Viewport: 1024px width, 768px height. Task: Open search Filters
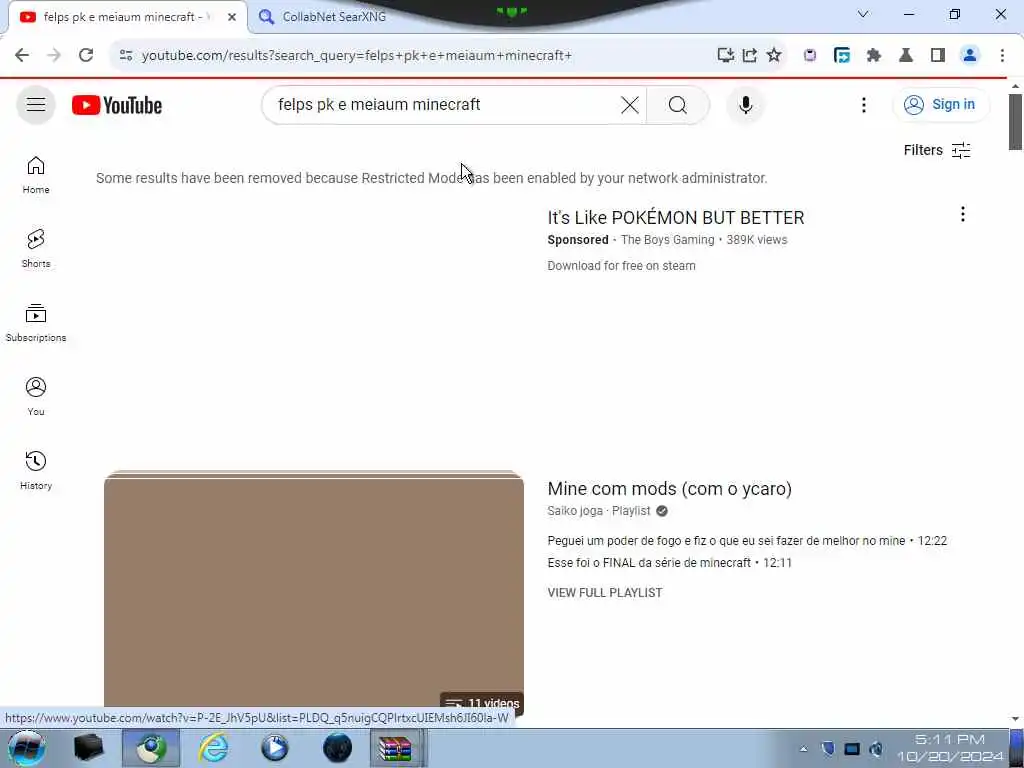click(x=936, y=150)
